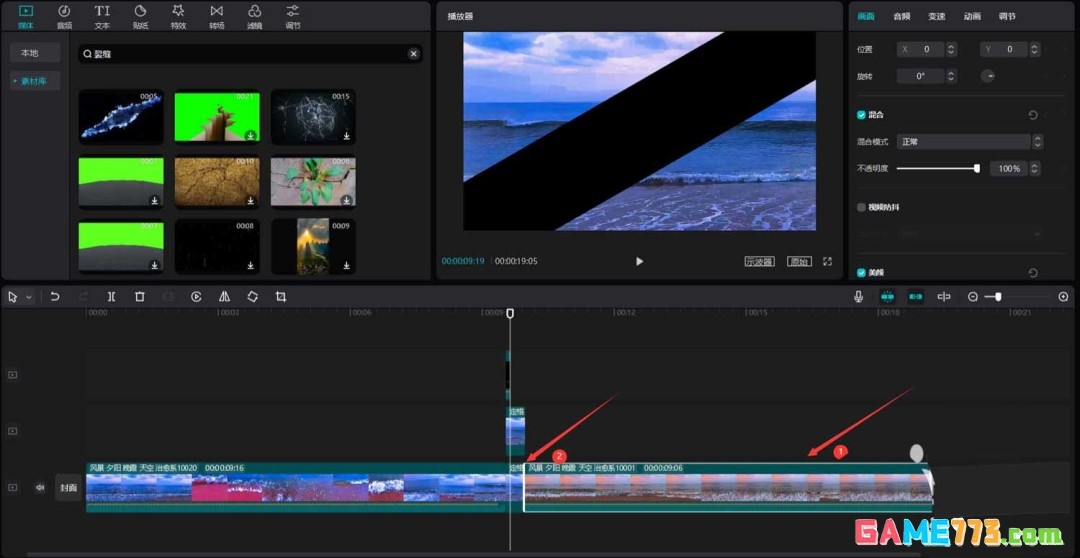Click the mirror flip tool icon
The width and height of the screenshot is (1080, 558).
tap(224, 297)
